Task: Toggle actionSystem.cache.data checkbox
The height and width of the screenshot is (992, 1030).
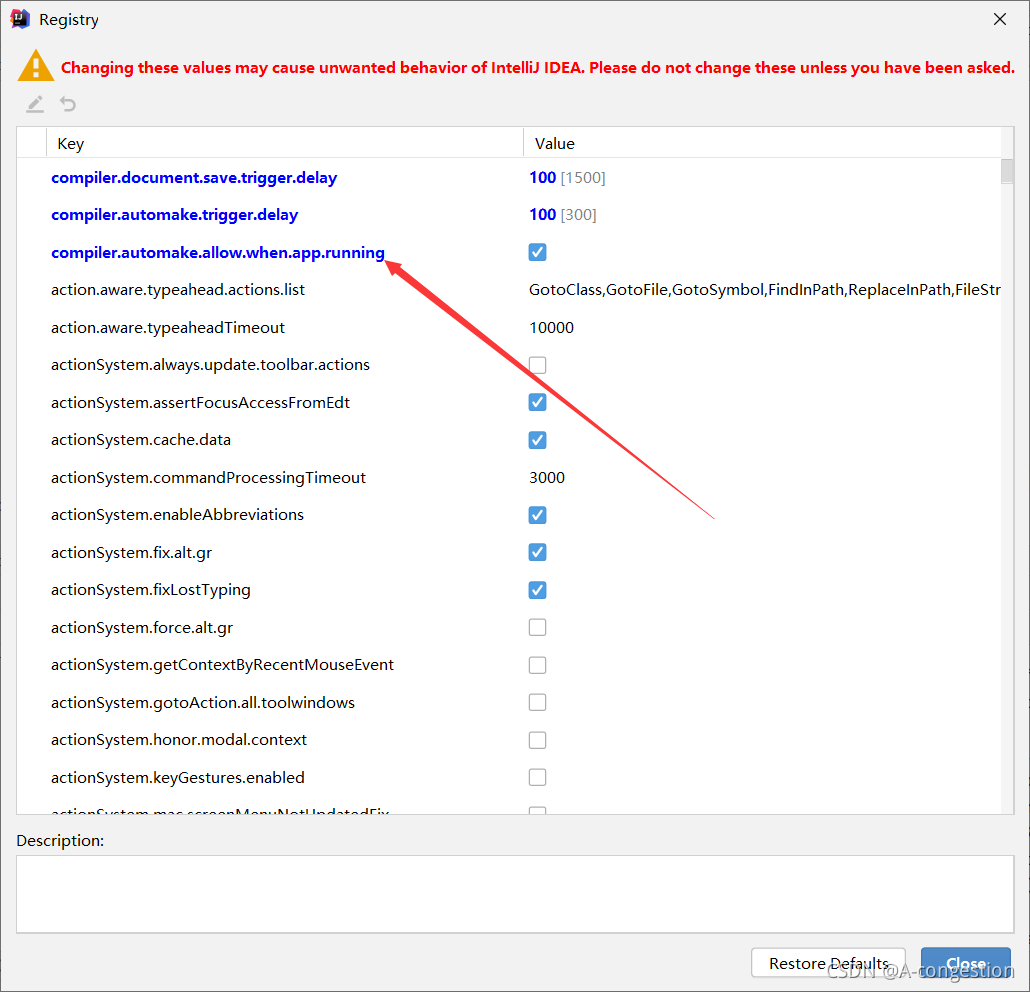Action: pyautogui.click(x=537, y=440)
